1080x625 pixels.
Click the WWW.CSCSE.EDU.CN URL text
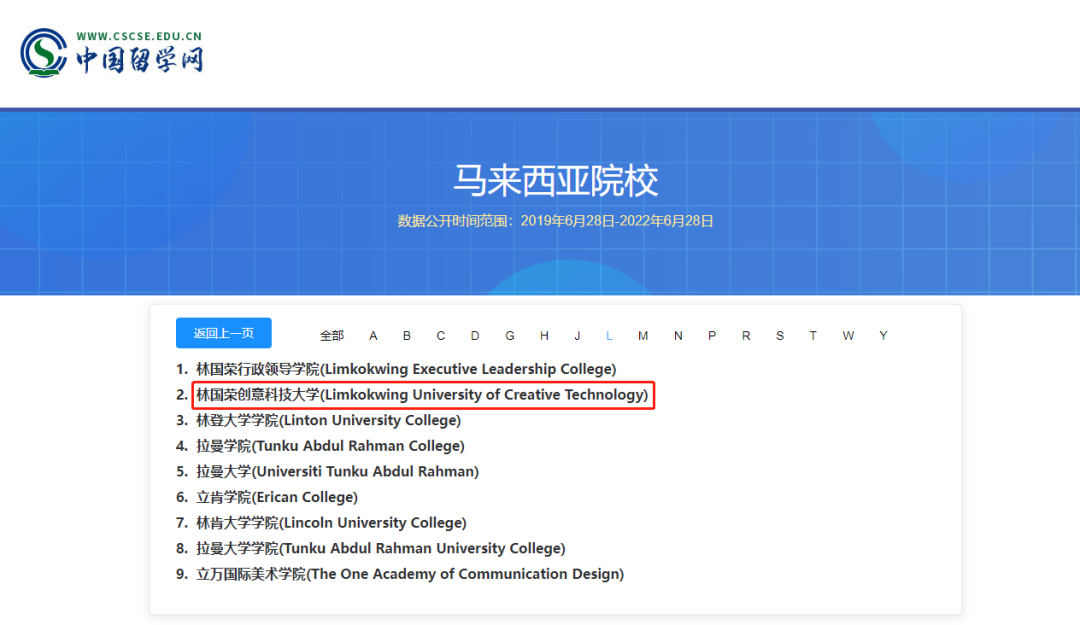139,37
